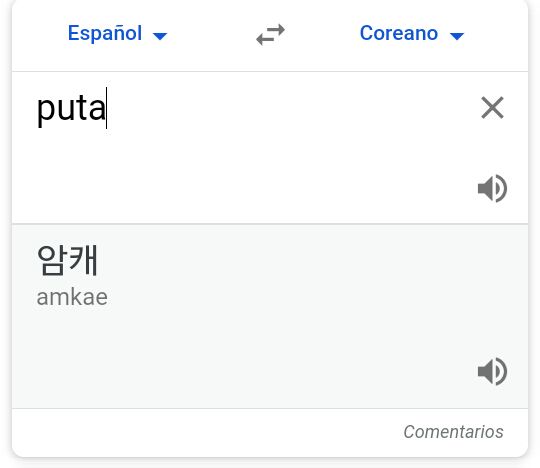Click the blue triangle next to Español

160,35
